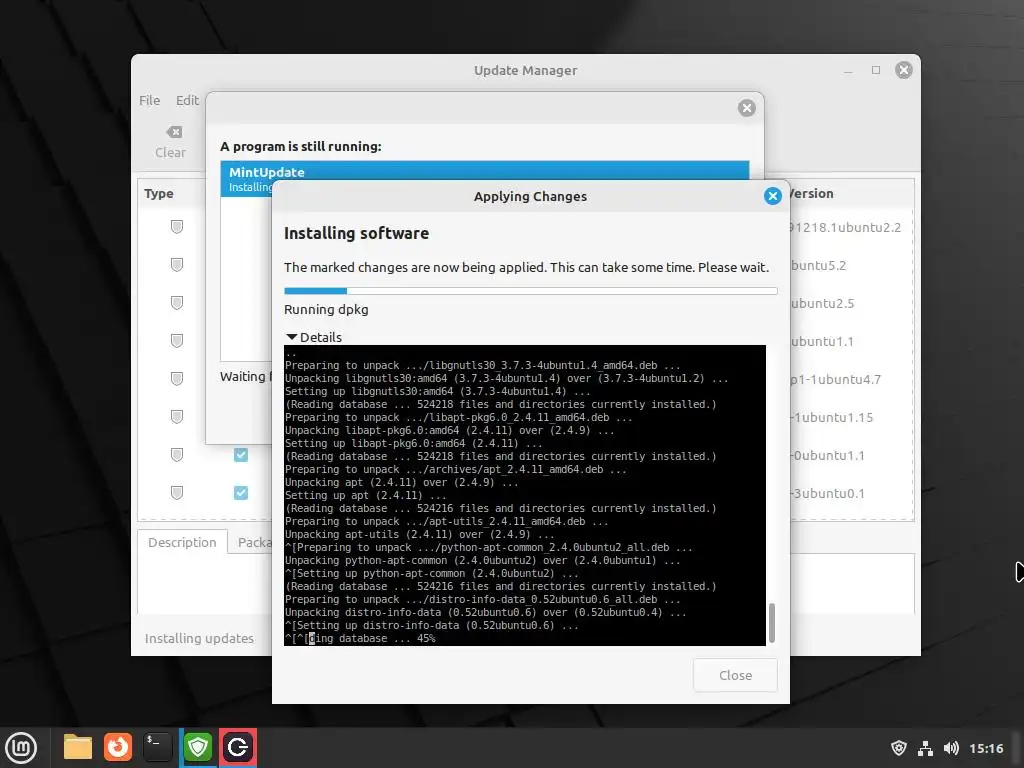Open the Linux Mint start menu
The height and width of the screenshot is (768, 1024).
pyautogui.click(x=21, y=748)
